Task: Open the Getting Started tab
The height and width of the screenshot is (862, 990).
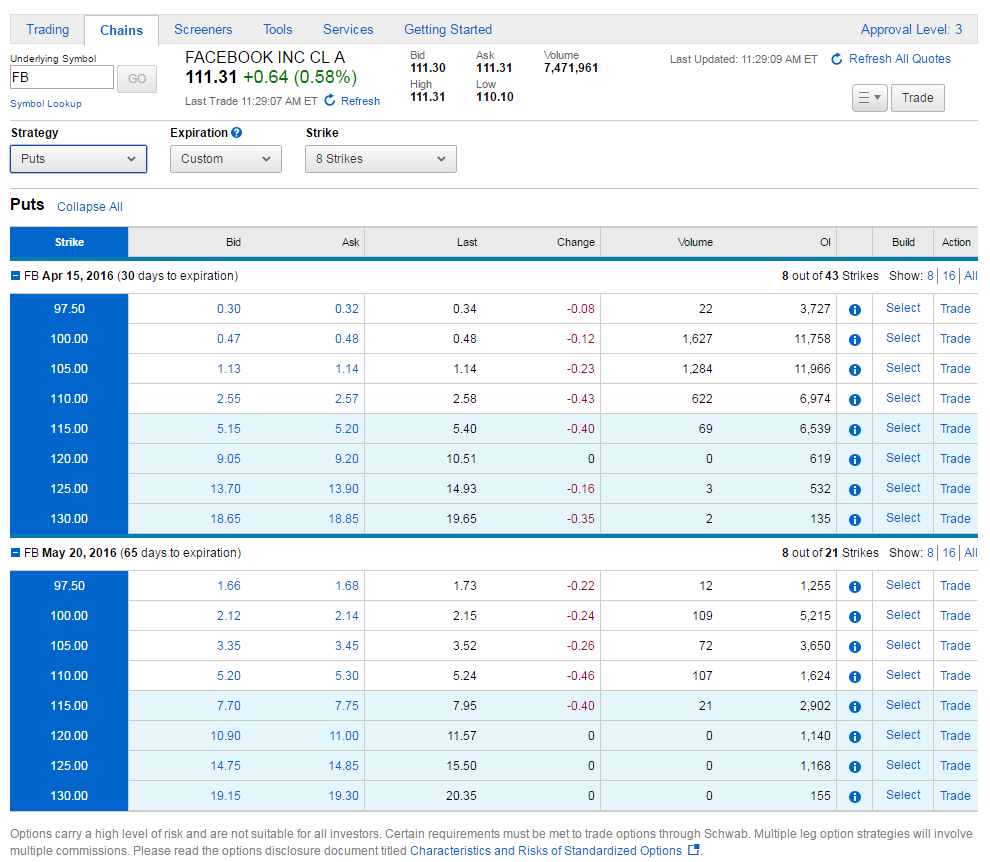Action: pyautogui.click(x=448, y=30)
